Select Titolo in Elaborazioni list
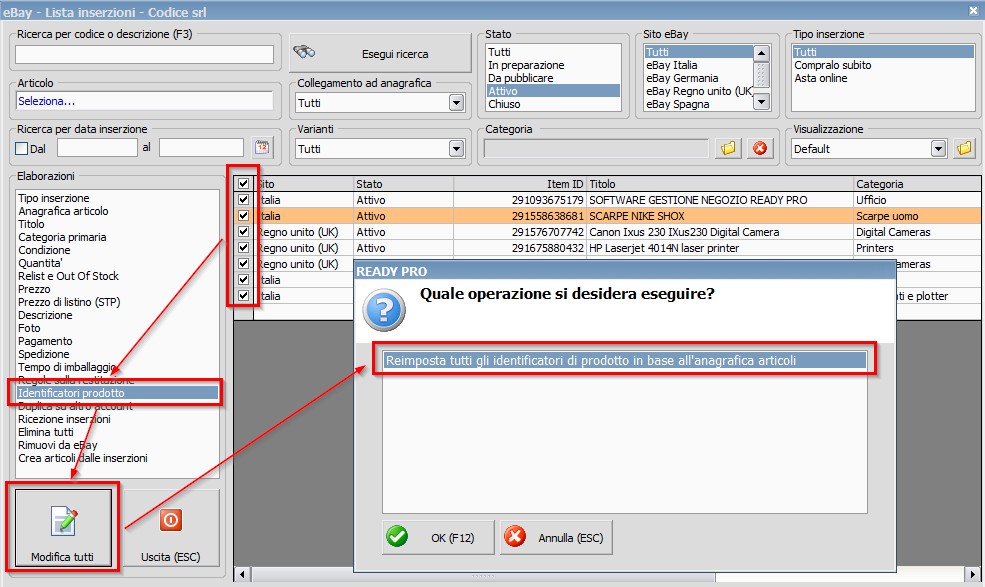Viewport: 985px width, 587px height. (117, 224)
